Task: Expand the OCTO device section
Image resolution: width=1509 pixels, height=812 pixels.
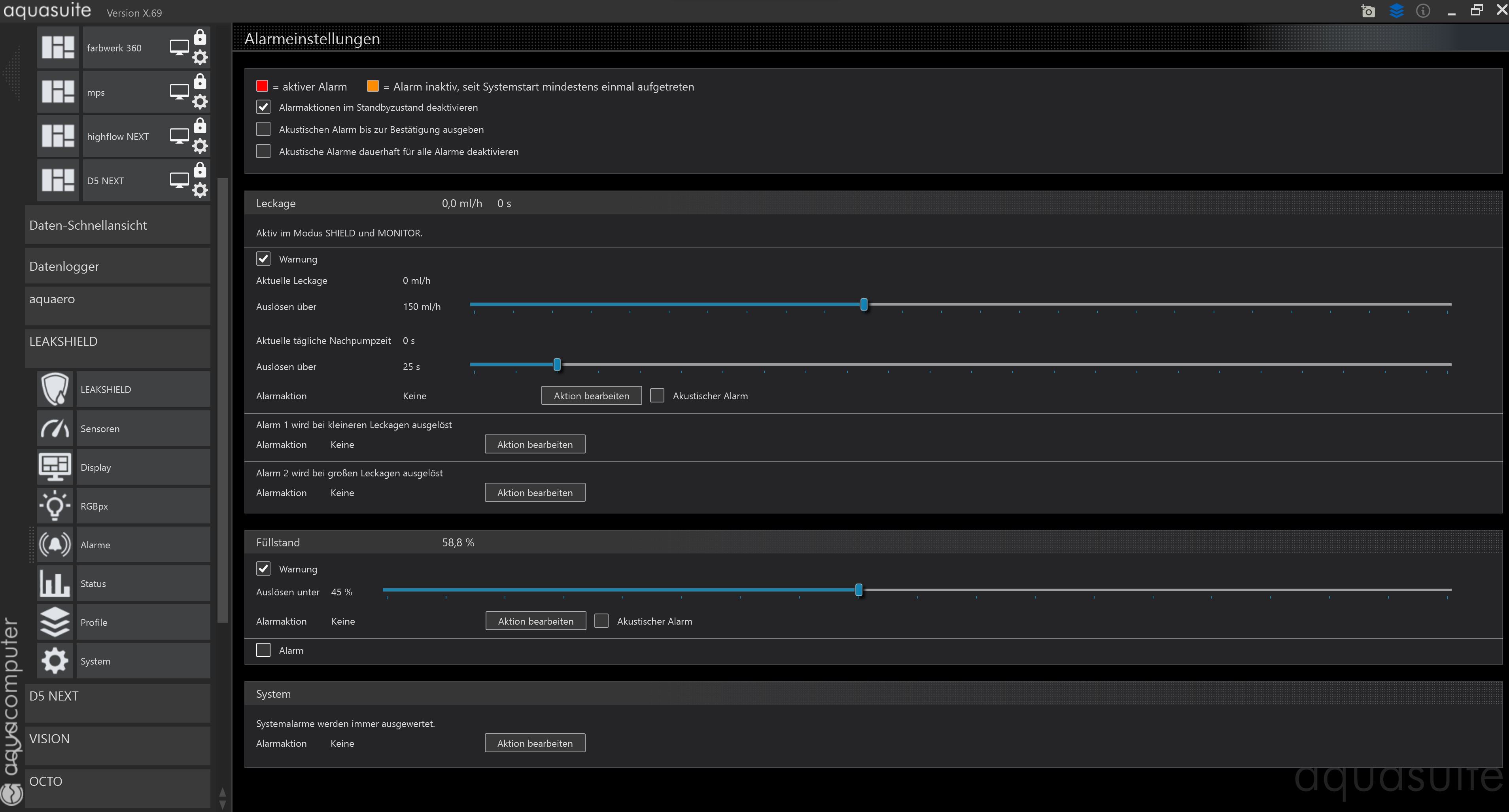Action: coord(118,789)
